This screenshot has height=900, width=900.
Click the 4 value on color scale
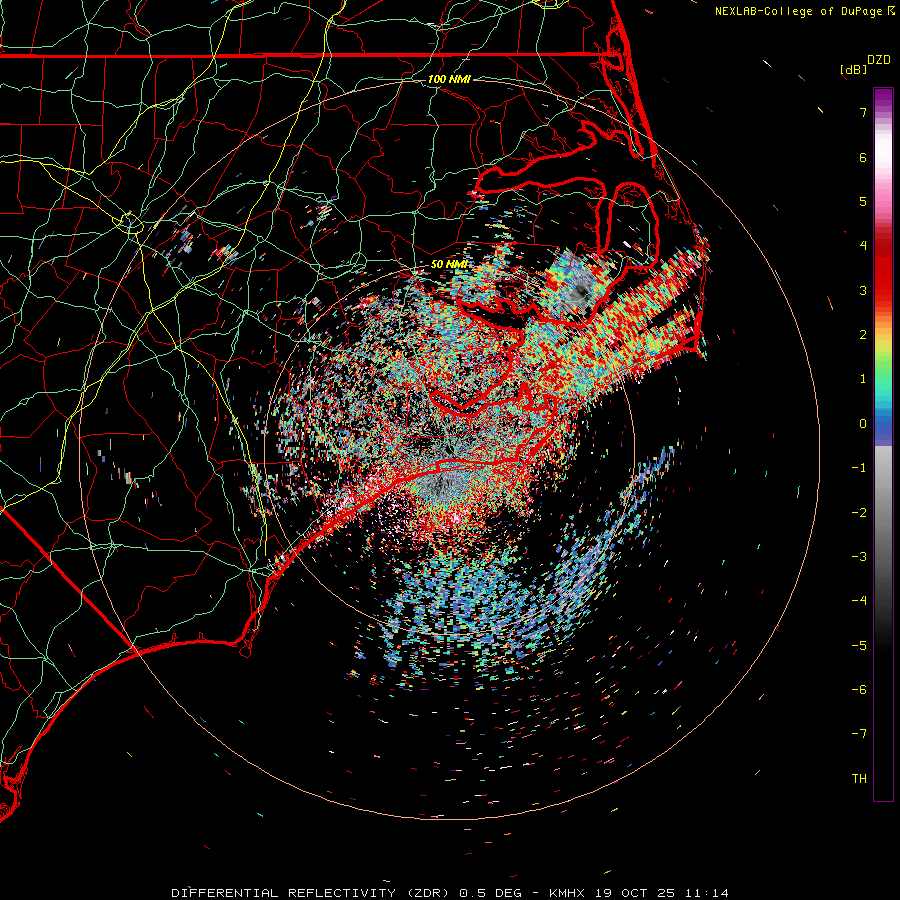click(x=863, y=246)
